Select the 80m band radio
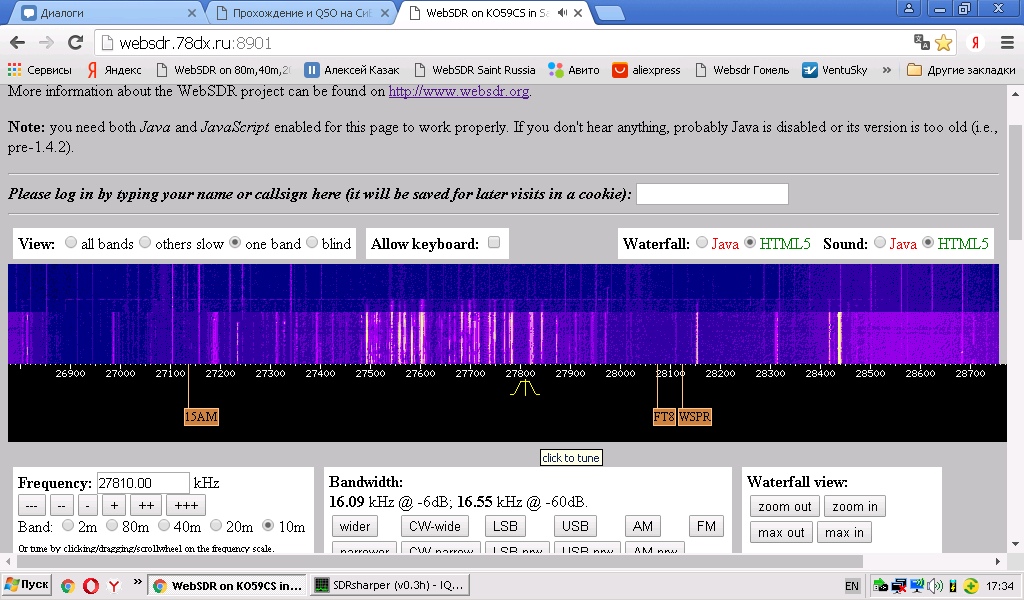 (112, 525)
